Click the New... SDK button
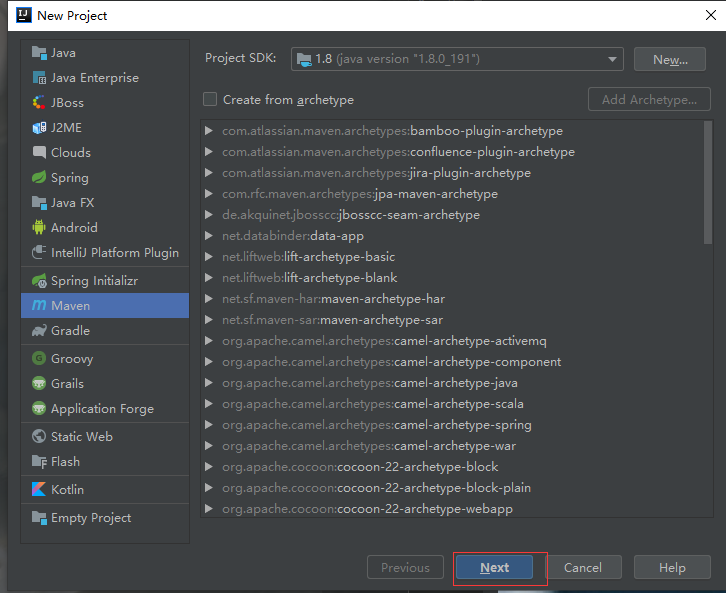This screenshot has width=726, height=593. tap(670, 60)
